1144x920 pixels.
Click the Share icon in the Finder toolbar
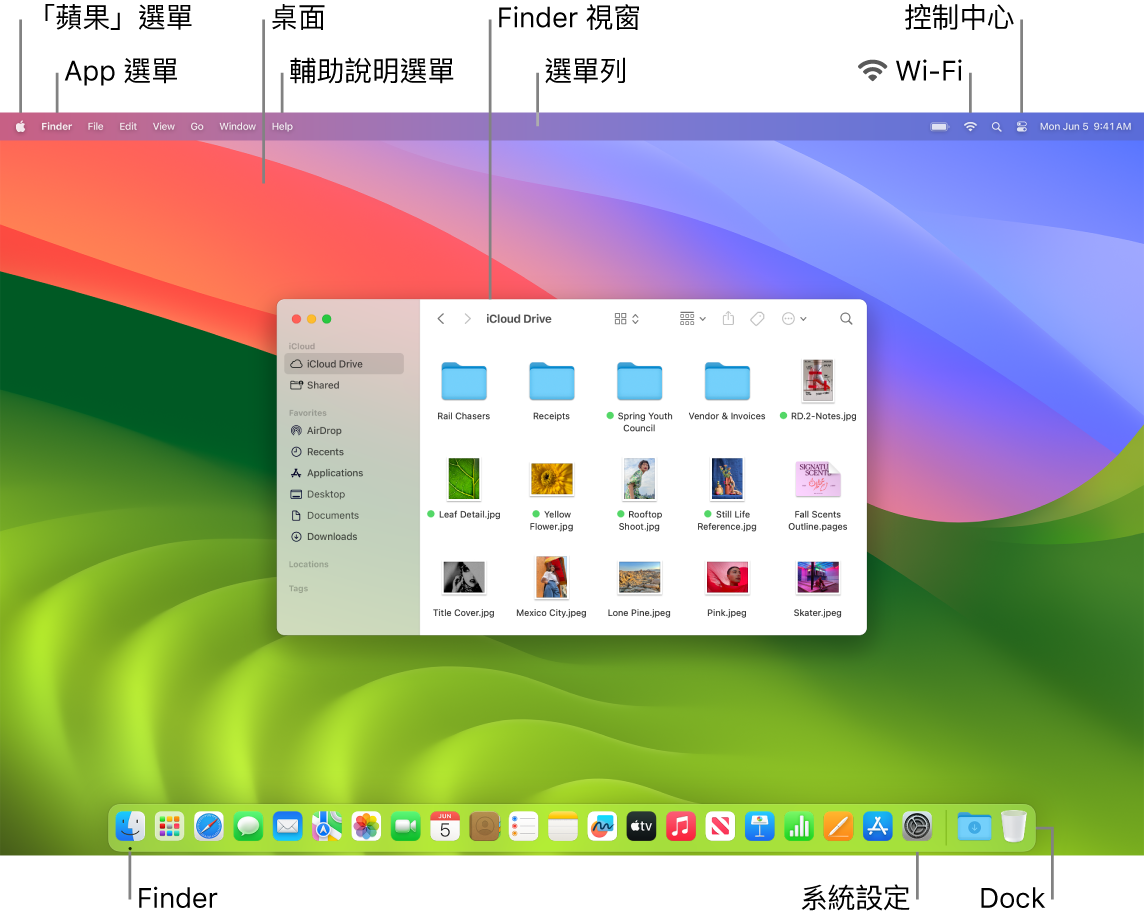point(727,318)
